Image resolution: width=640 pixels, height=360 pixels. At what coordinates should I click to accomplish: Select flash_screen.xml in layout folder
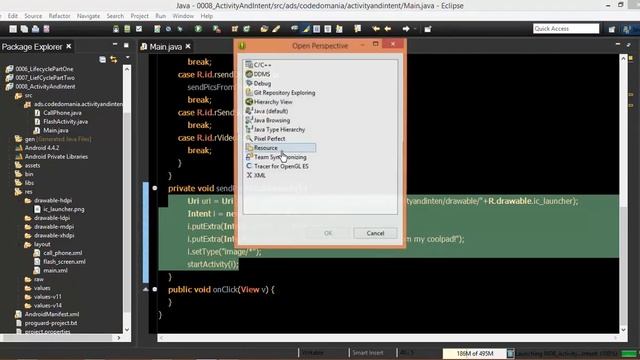[60, 262]
